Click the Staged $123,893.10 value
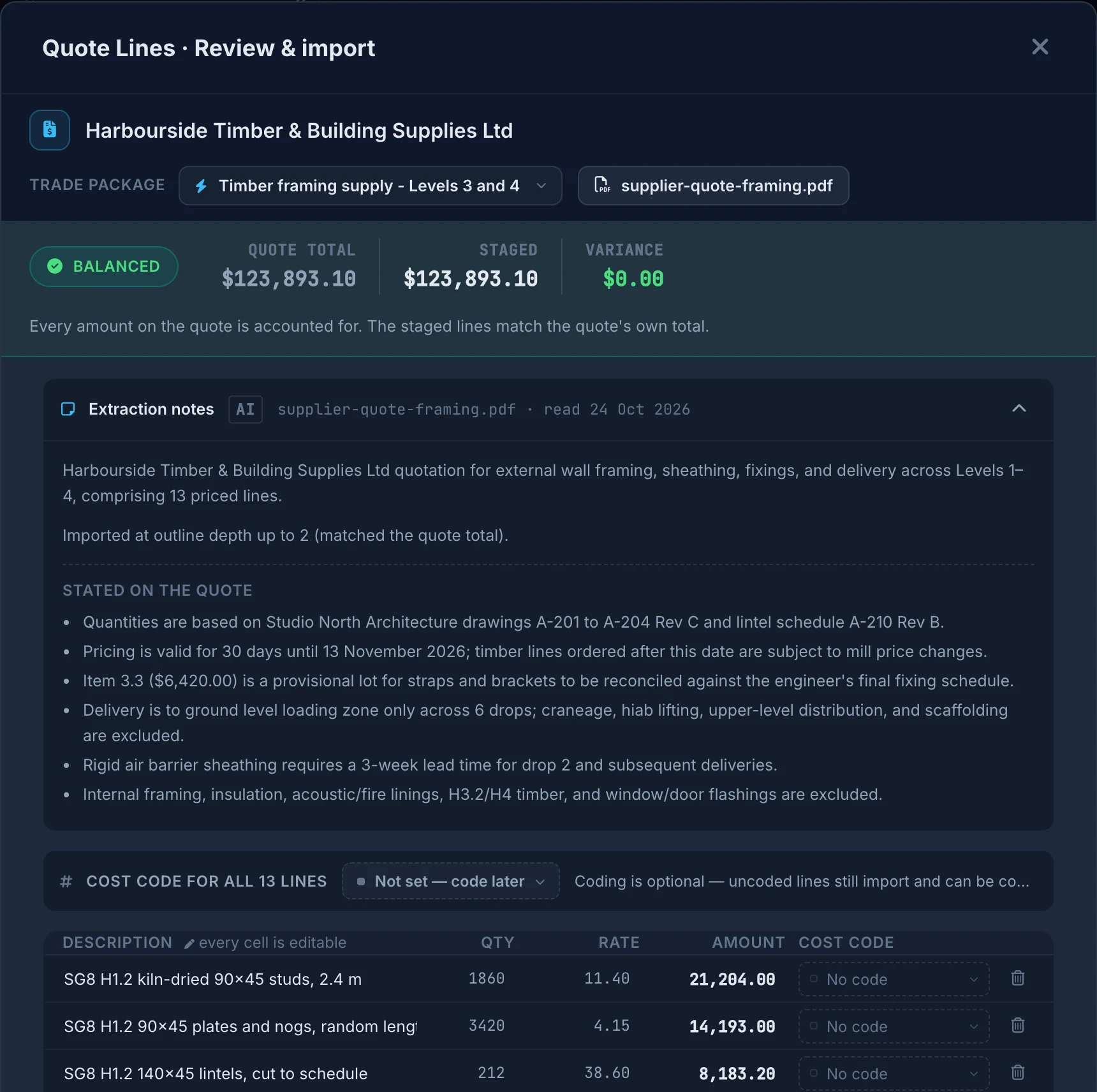This screenshot has width=1097, height=1092. coord(471,279)
